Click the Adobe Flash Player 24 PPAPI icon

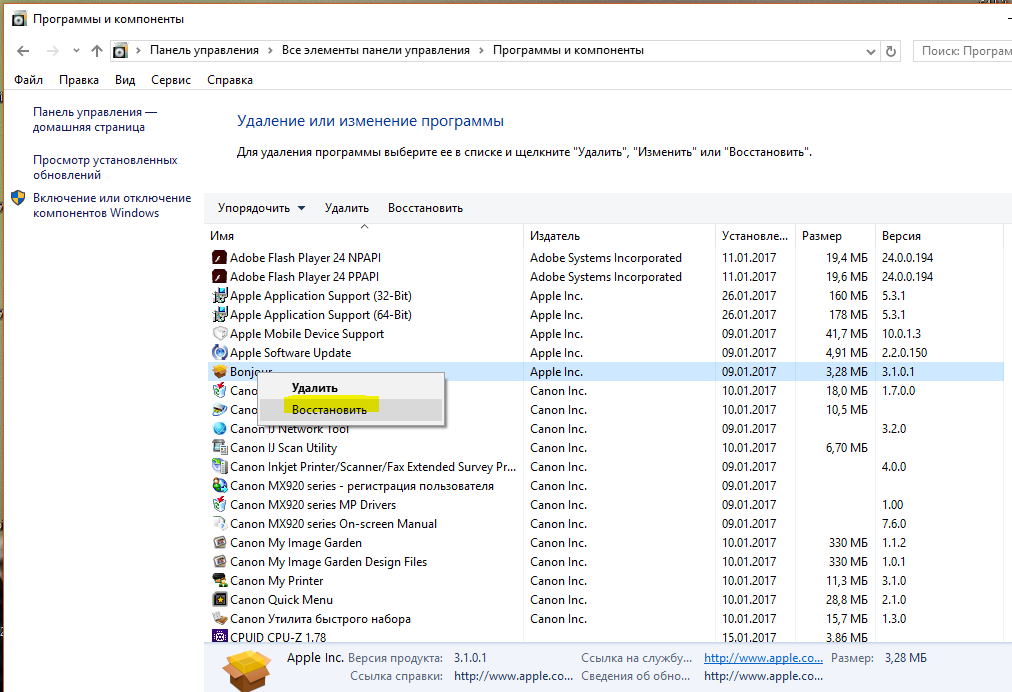[219, 276]
